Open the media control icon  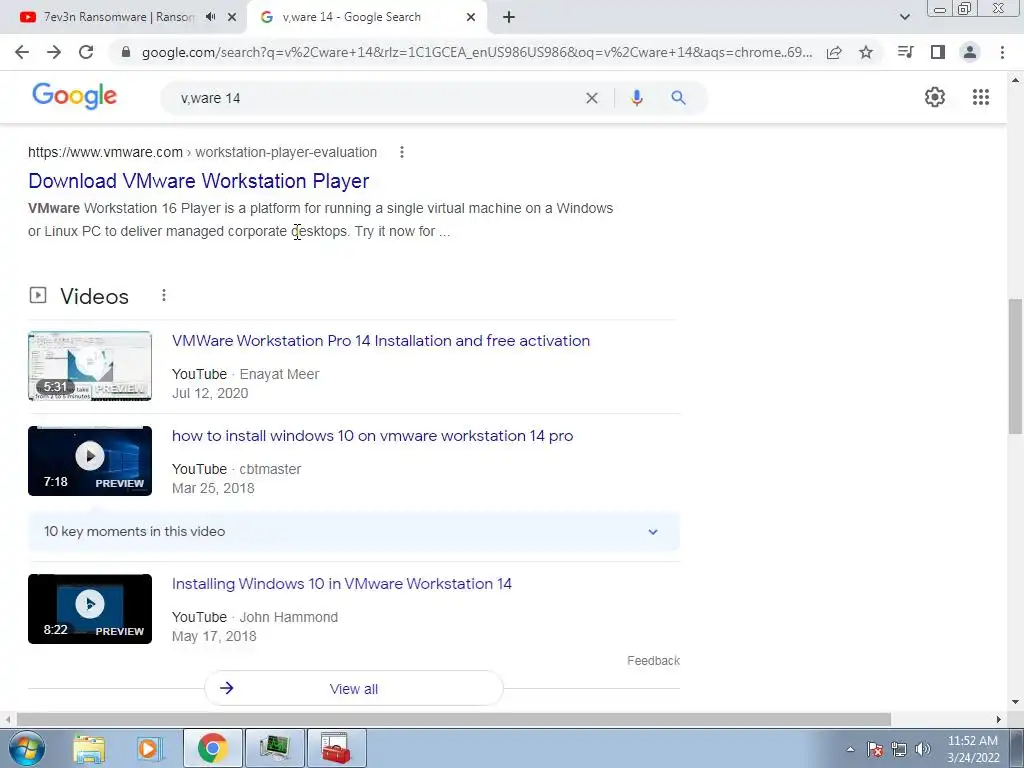coord(905,52)
